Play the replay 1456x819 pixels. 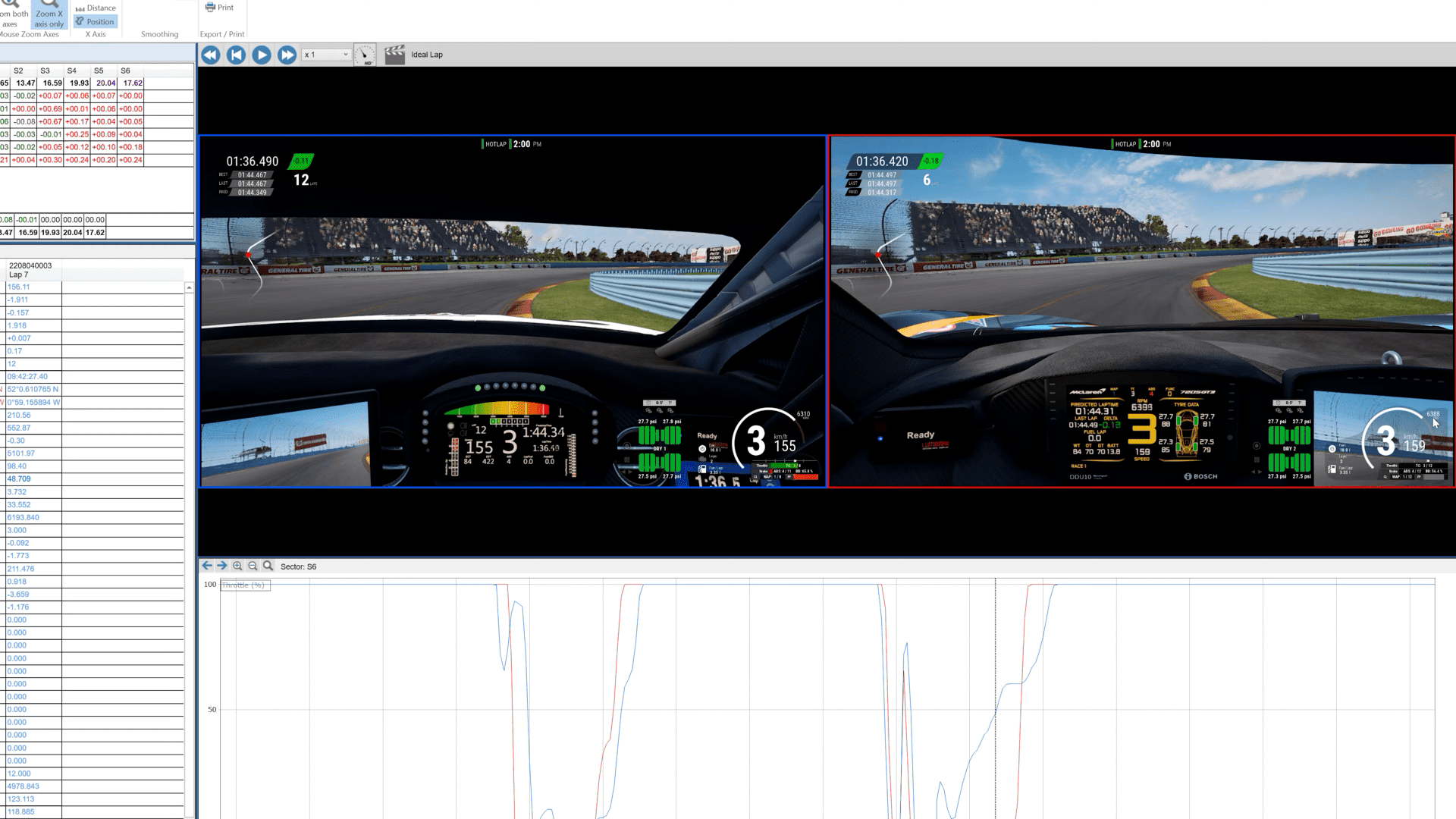pyautogui.click(x=261, y=54)
